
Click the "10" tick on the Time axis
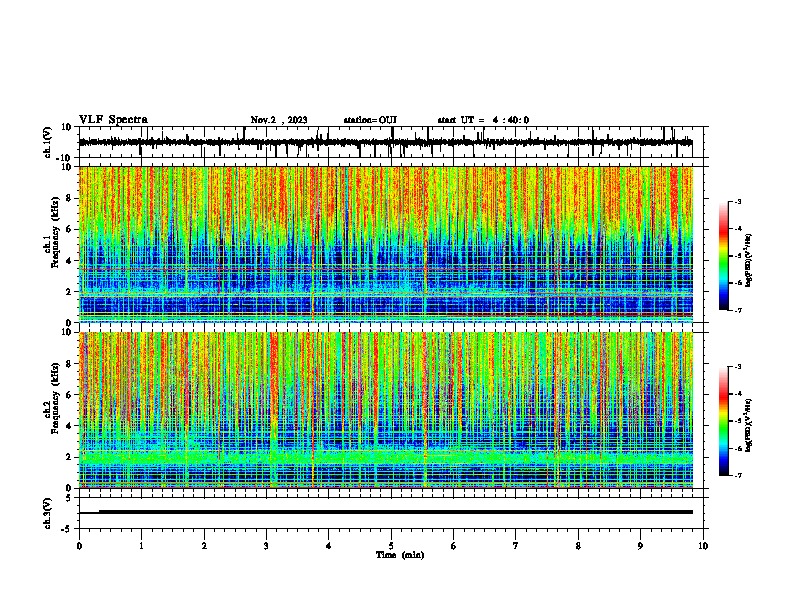[x=703, y=546]
